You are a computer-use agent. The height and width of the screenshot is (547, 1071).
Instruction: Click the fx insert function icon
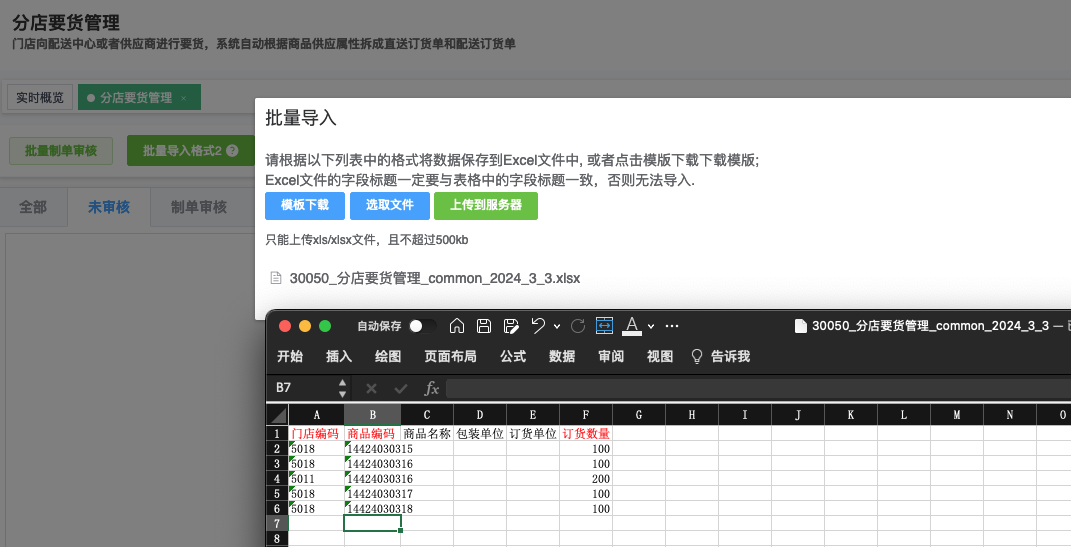click(432, 388)
